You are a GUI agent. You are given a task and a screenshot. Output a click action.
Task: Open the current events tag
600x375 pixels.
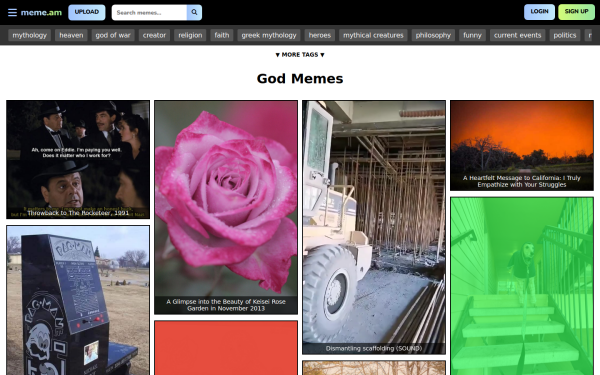tap(517, 35)
